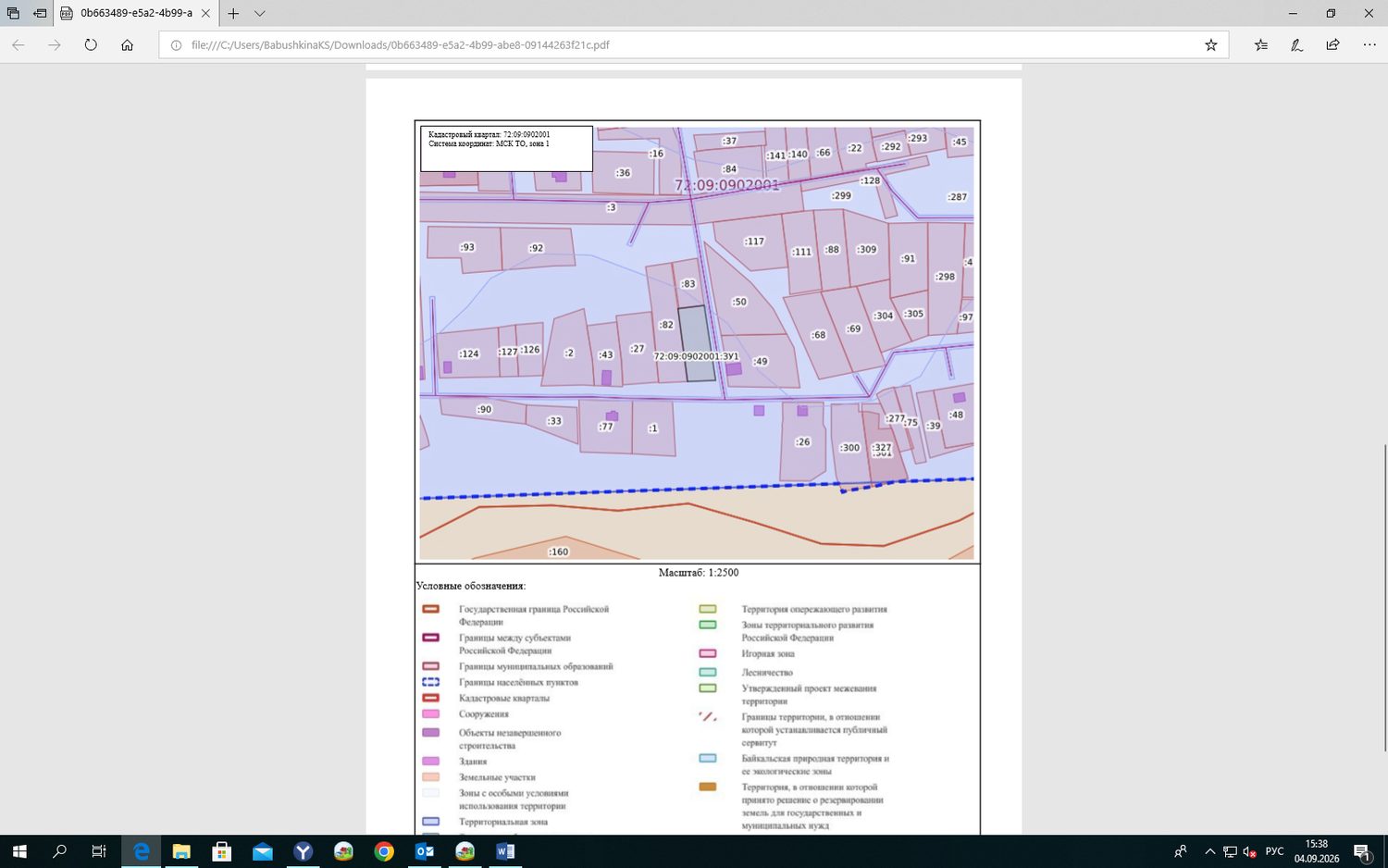The width and height of the screenshot is (1388, 868).
Task: Open the Favorites hub
Action: point(1261,44)
